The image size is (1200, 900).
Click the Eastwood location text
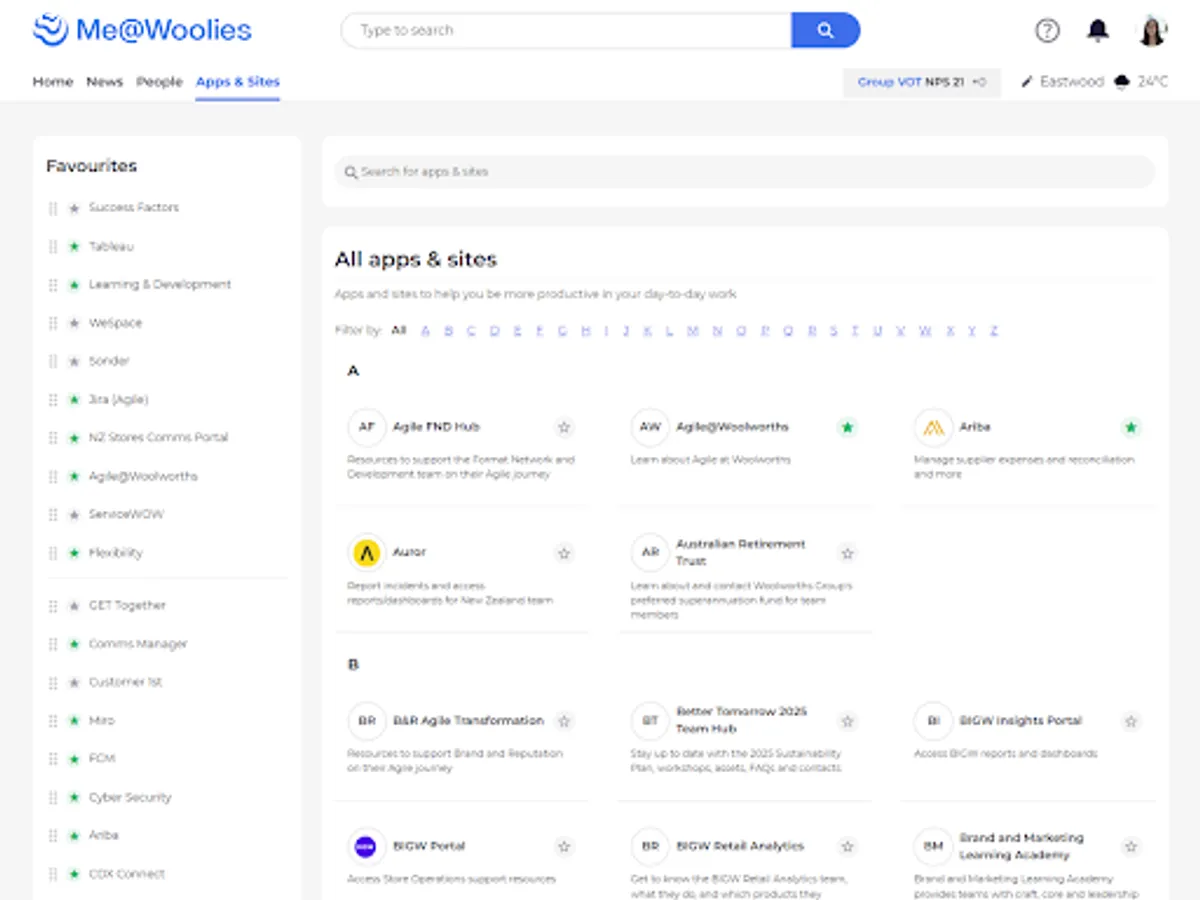point(1072,82)
